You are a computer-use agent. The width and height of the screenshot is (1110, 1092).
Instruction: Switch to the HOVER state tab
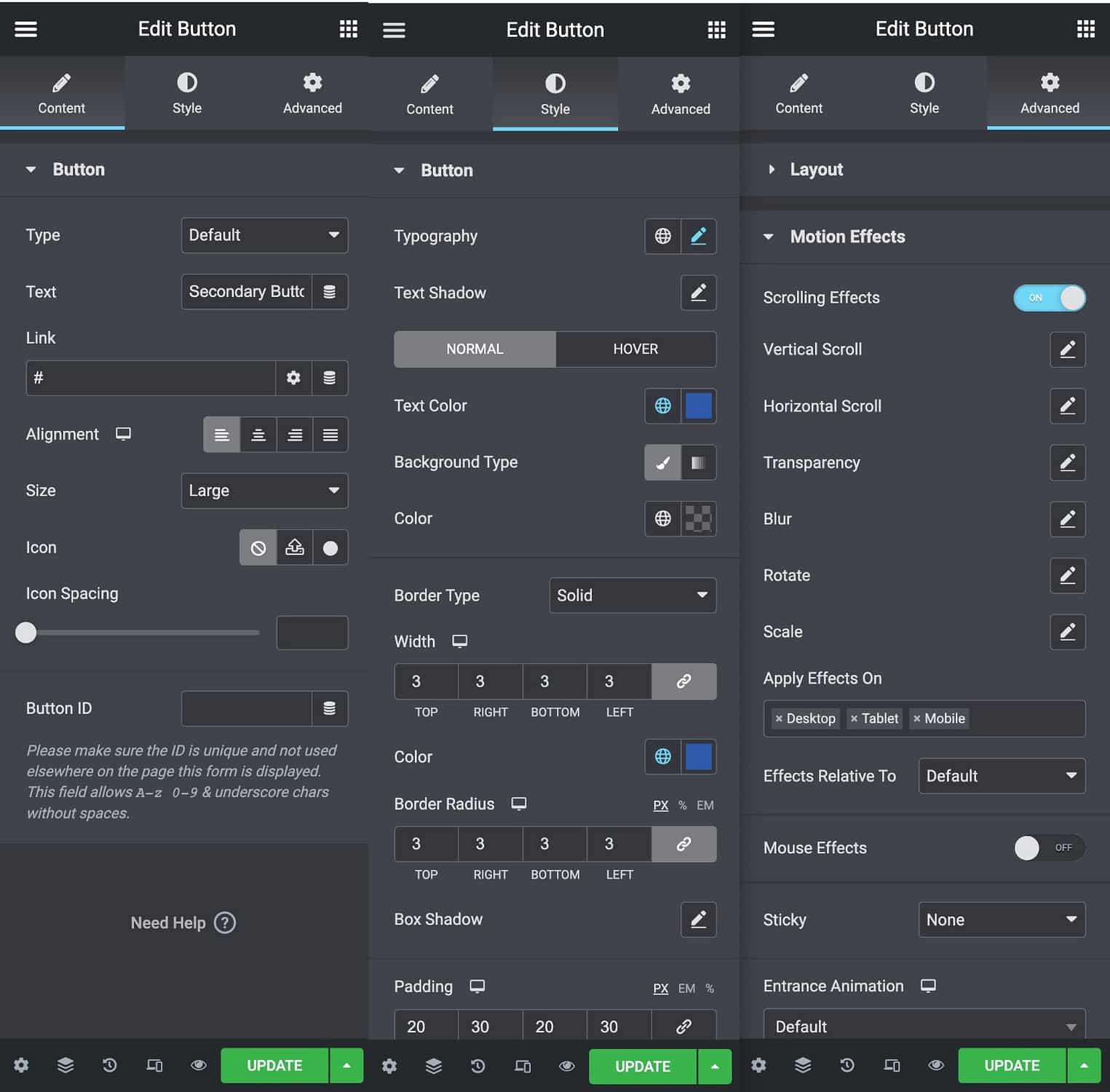pos(635,349)
